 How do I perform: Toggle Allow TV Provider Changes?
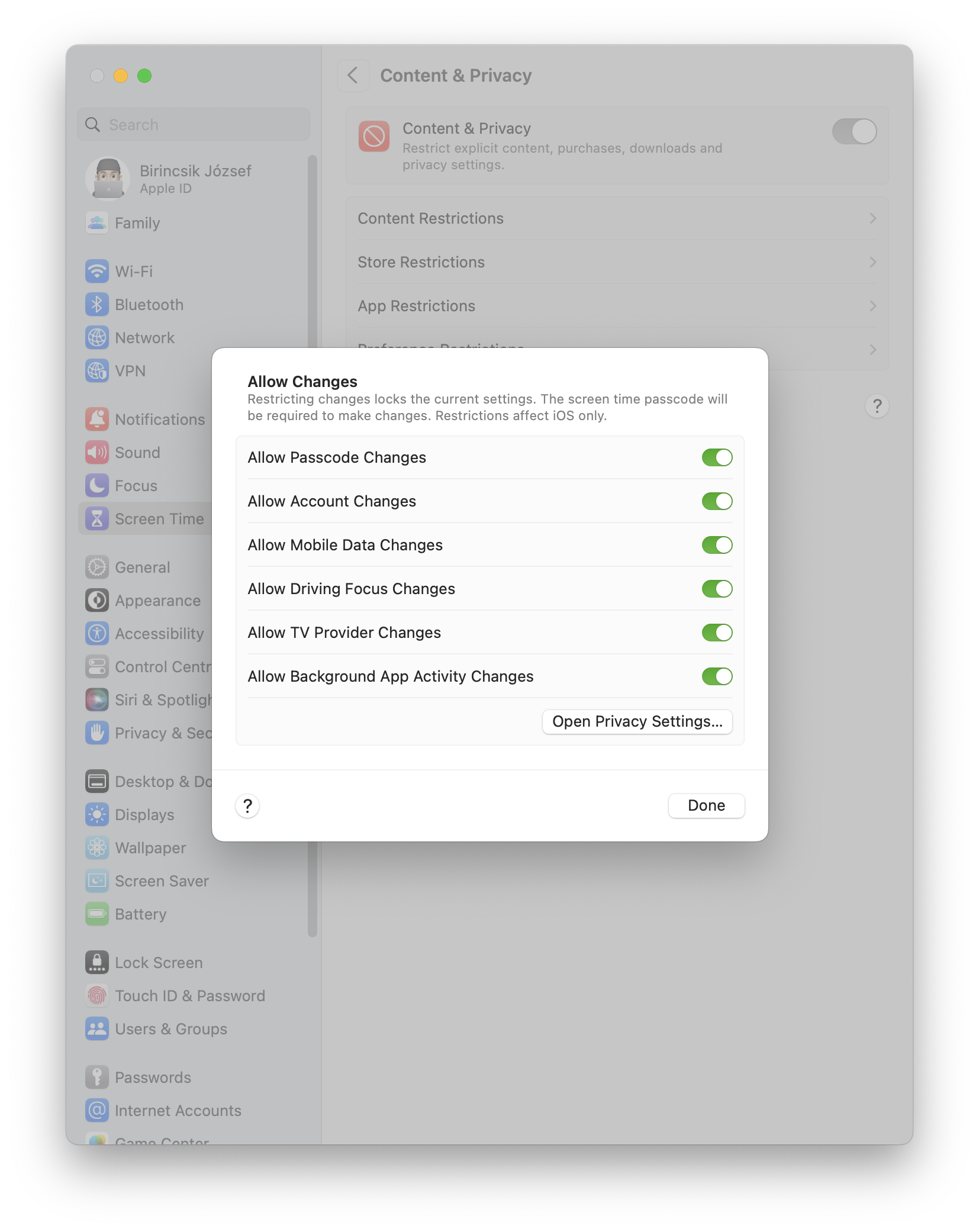(x=717, y=633)
